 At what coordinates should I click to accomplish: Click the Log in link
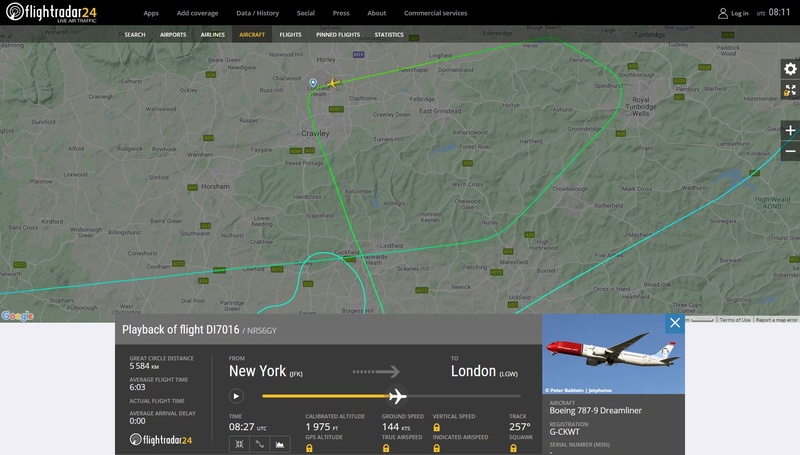(x=733, y=13)
